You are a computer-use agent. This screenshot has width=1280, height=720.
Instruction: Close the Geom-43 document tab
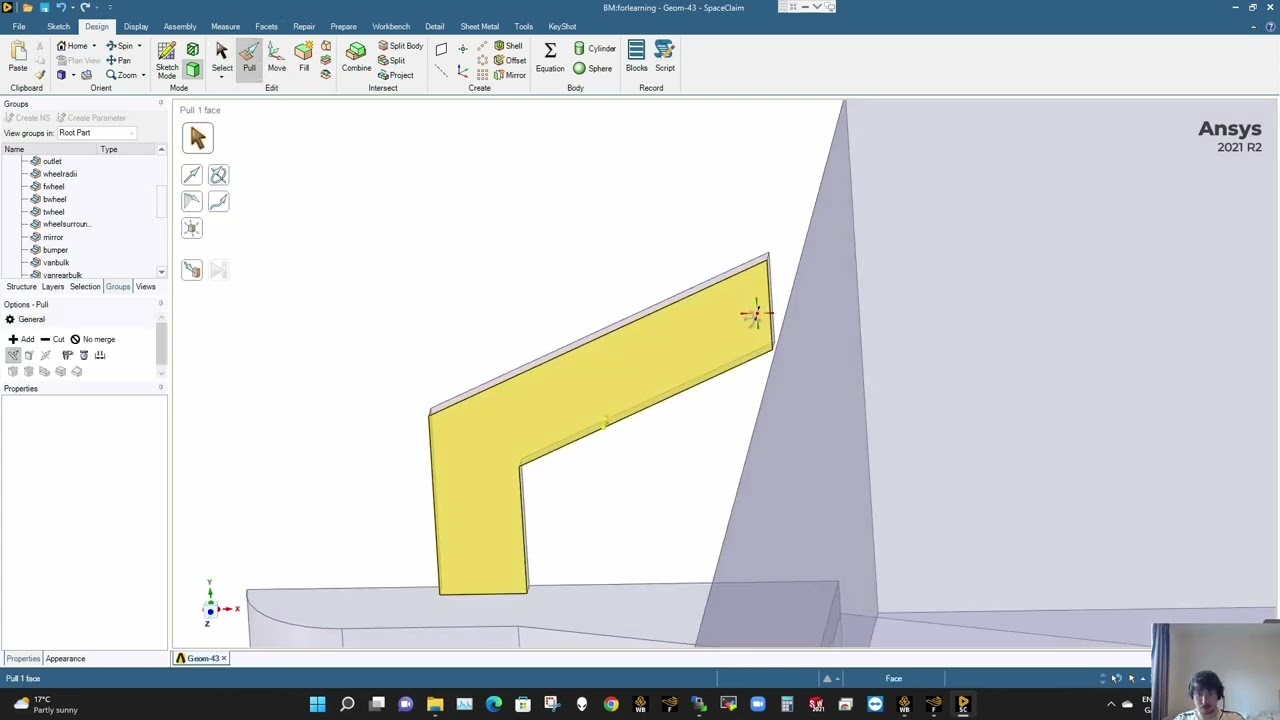coord(224,658)
